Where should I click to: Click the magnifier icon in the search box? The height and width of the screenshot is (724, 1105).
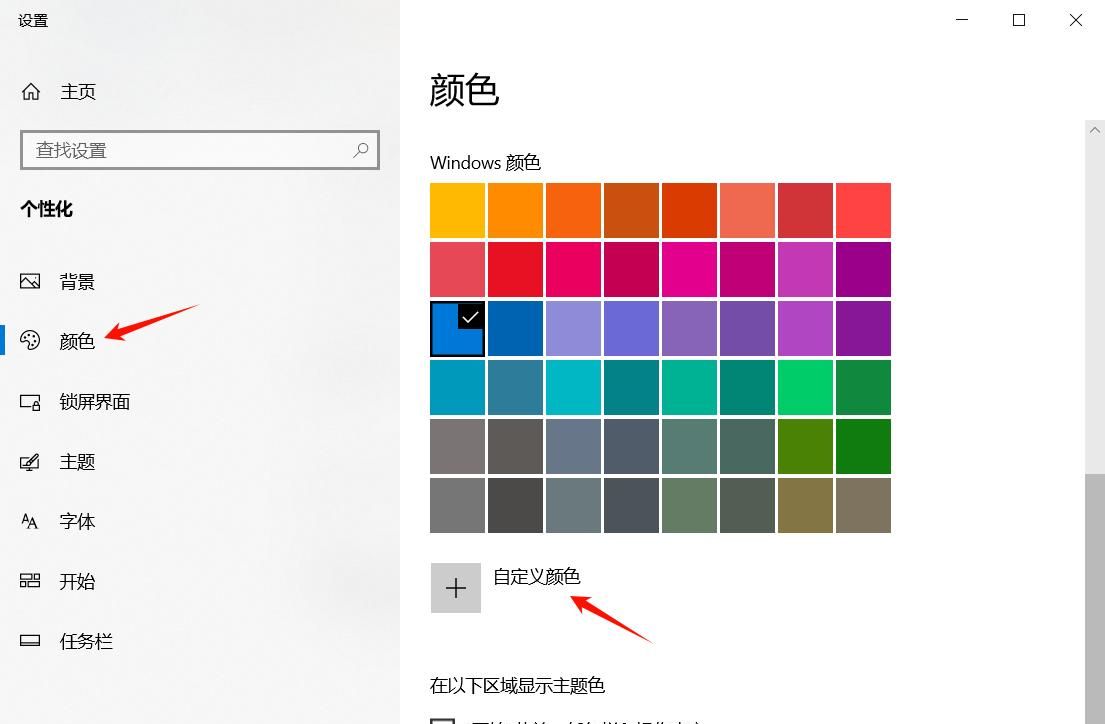pos(360,149)
